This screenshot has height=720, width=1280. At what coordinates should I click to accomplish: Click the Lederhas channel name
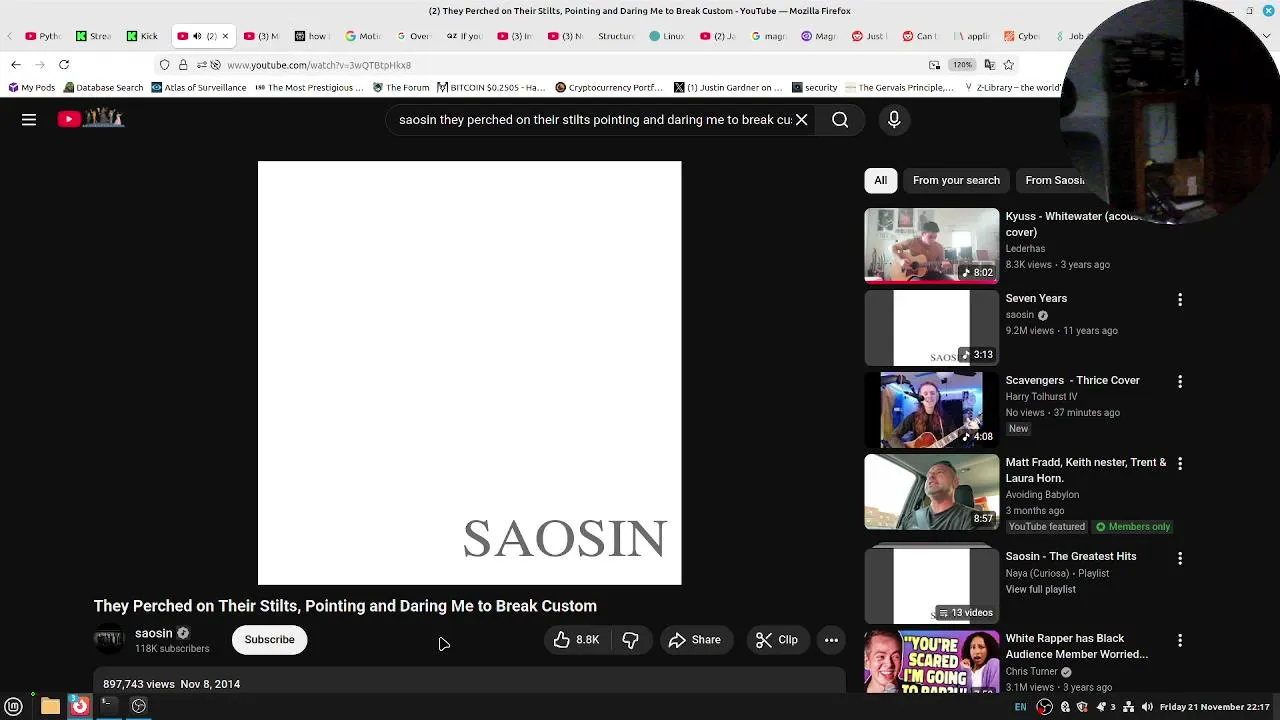click(1025, 248)
